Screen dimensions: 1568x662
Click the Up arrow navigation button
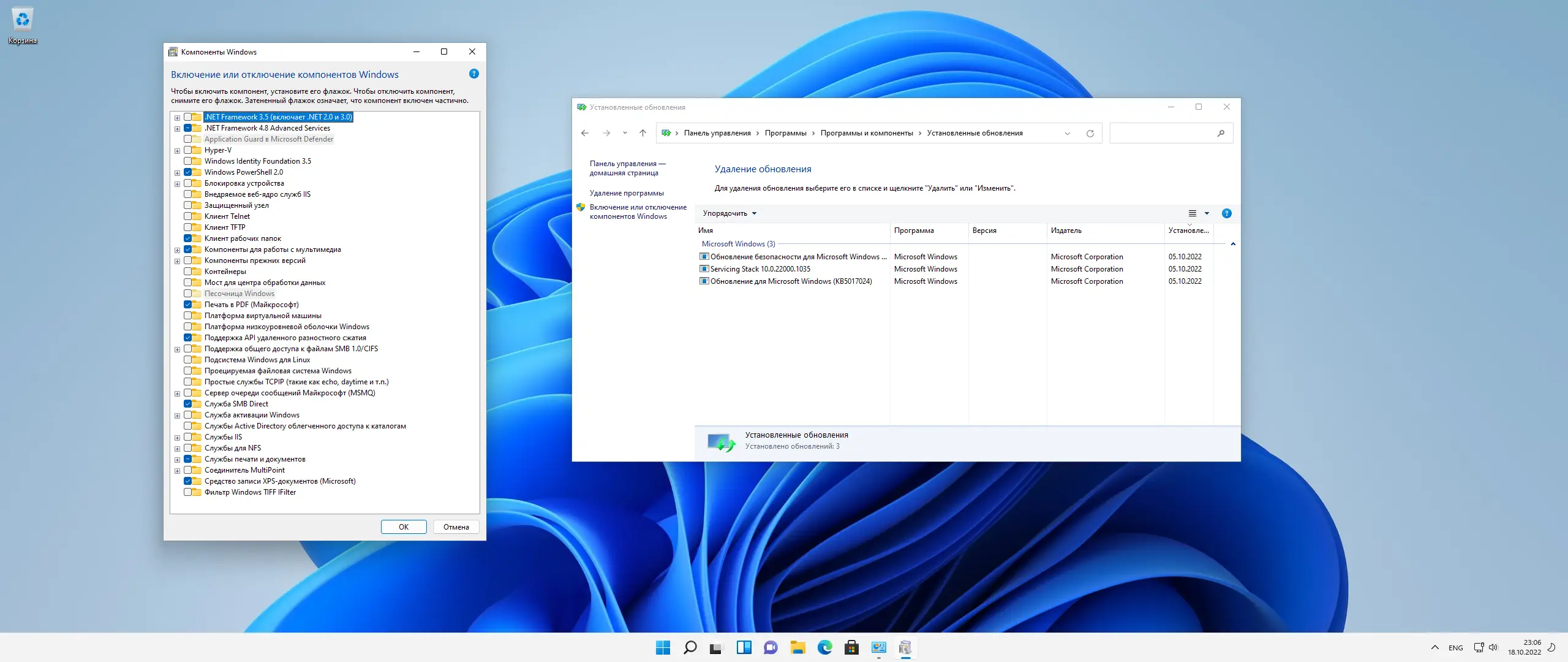(x=643, y=133)
